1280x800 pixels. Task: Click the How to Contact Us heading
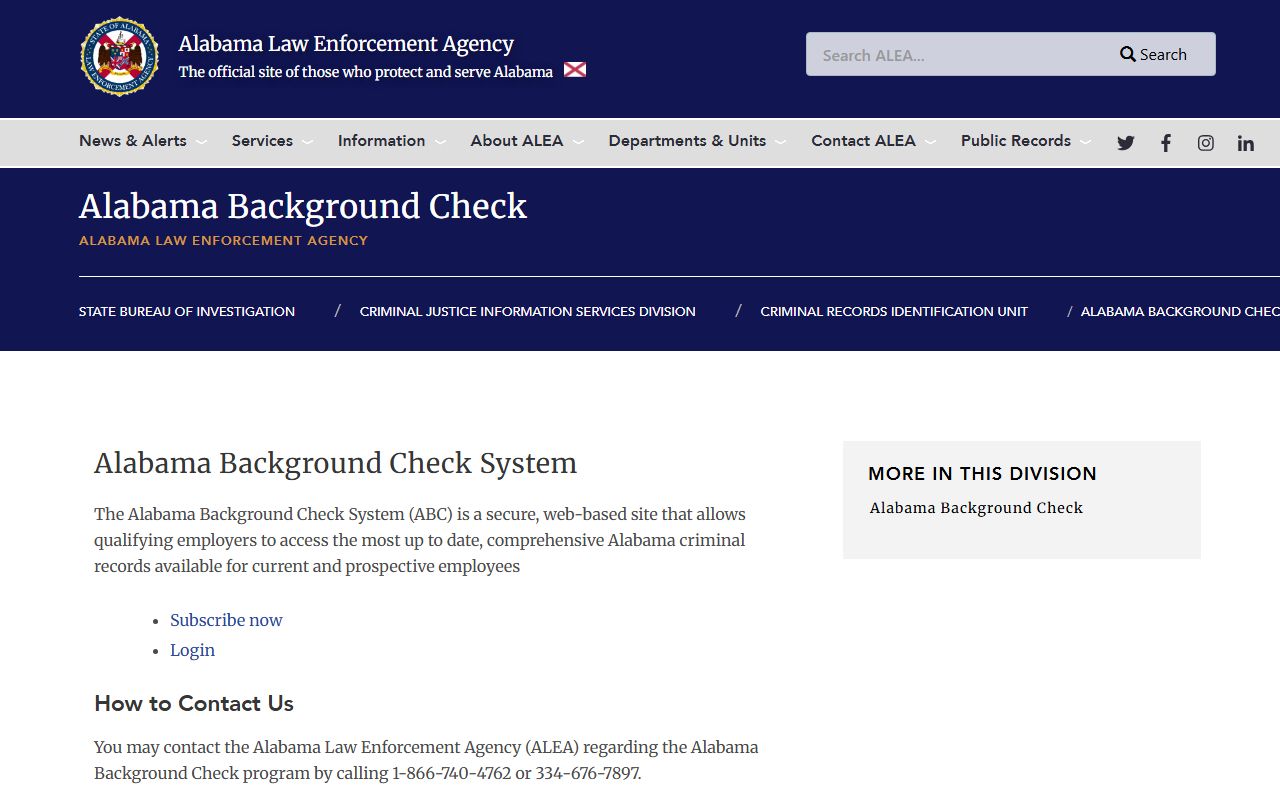[194, 704]
